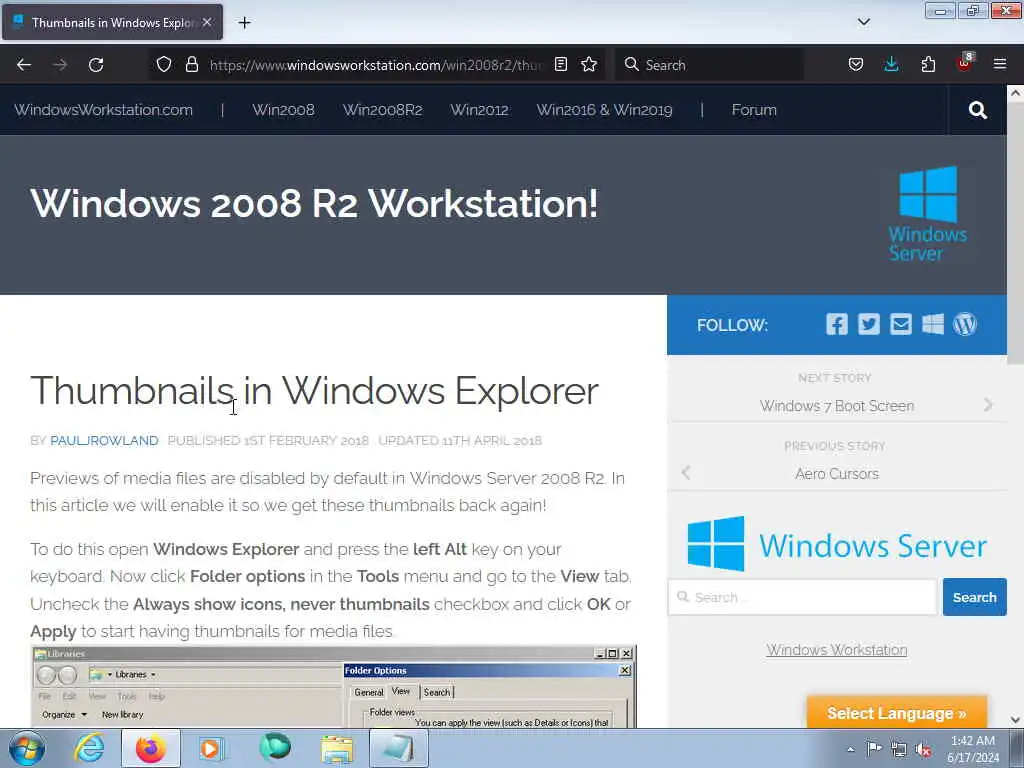Click the vertical scrollbar thumb
The width and height of the screenshot is (1024, 768).
[1016, 232]
